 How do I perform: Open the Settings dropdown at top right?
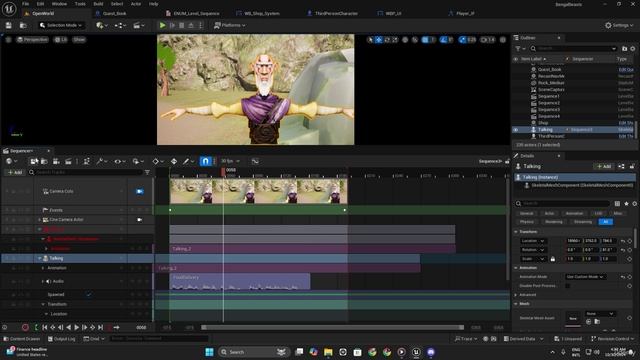tap(619, 25)
